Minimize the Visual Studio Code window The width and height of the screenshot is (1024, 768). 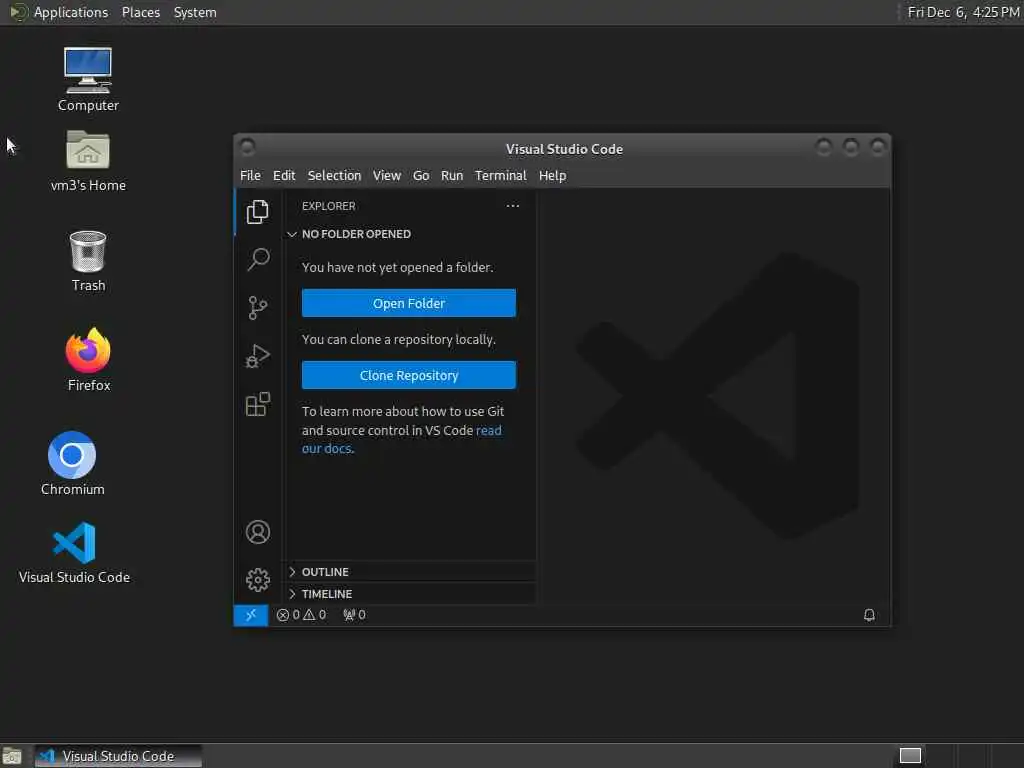click(824, 147)
